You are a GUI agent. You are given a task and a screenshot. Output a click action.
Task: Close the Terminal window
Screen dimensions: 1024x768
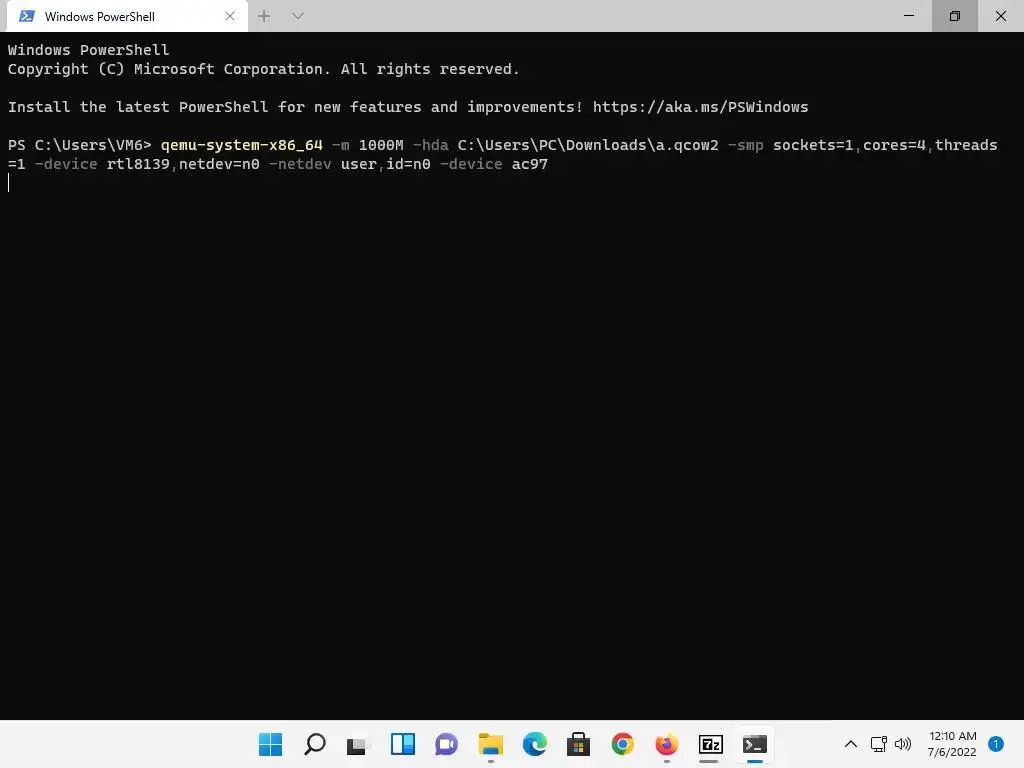pyautogui.click(x=1000, y=16)
